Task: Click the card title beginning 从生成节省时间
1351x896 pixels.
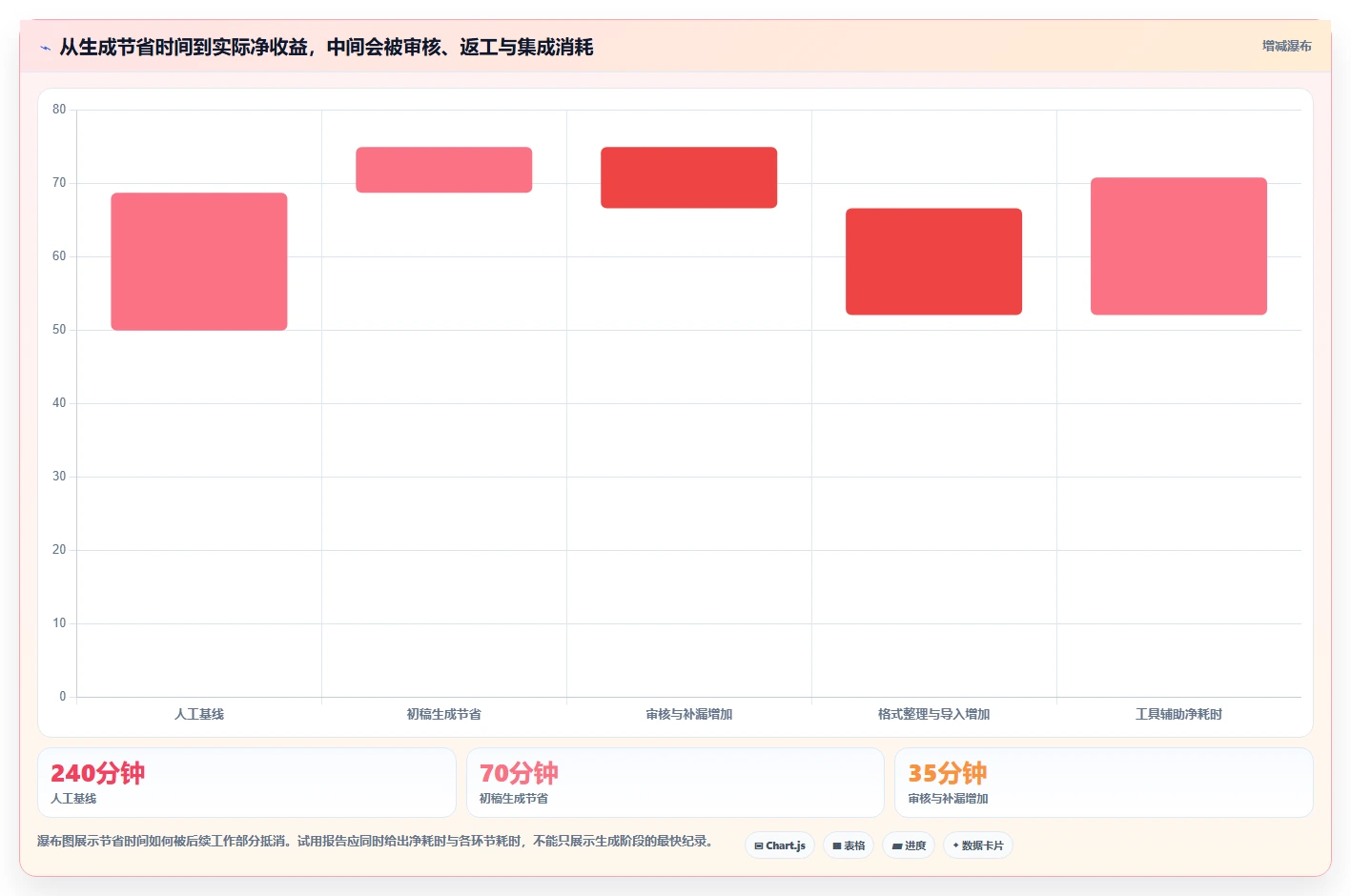Action: click(326, 48)
